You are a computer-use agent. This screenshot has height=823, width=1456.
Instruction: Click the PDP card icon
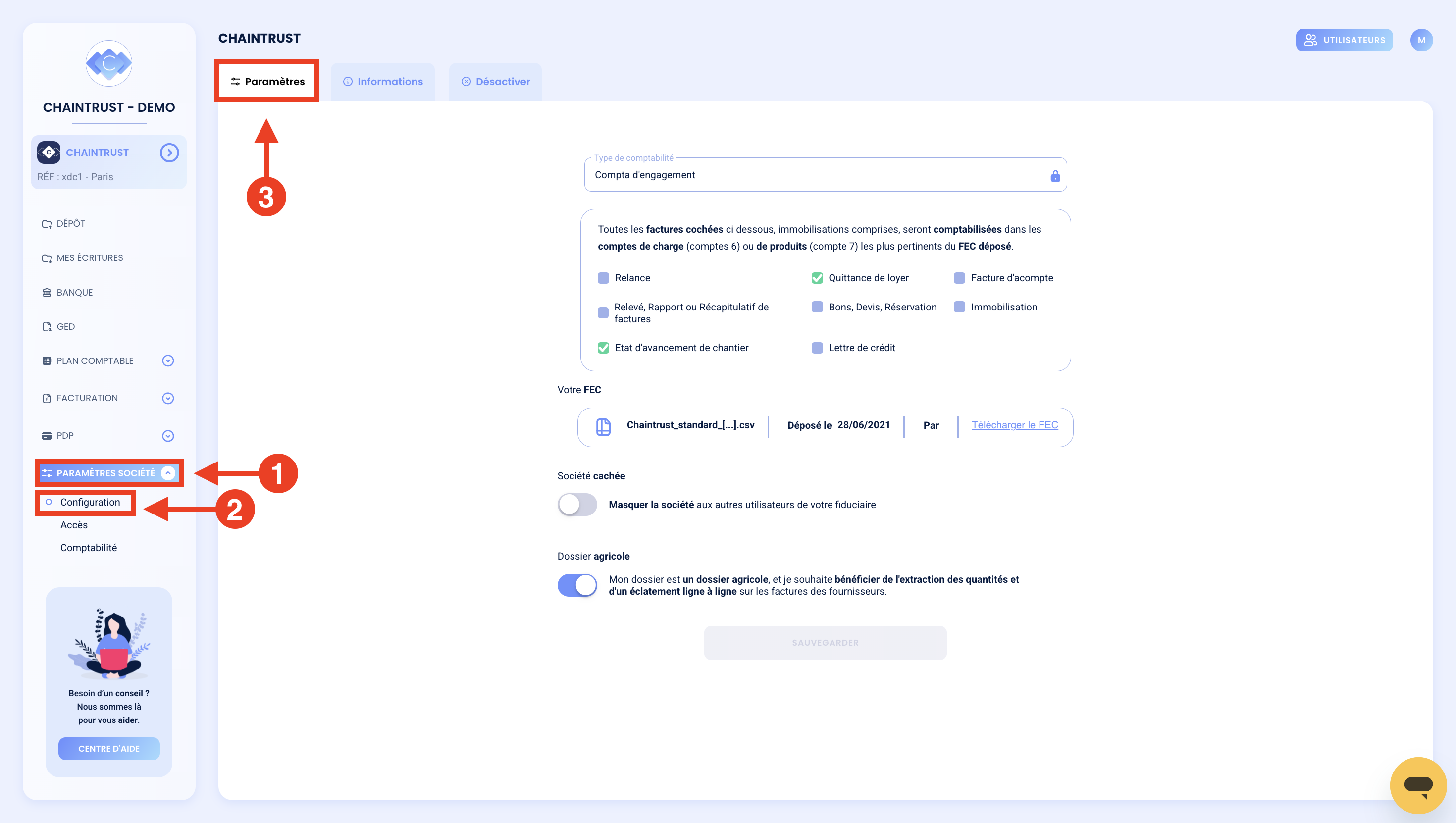[x=47, y=436]
